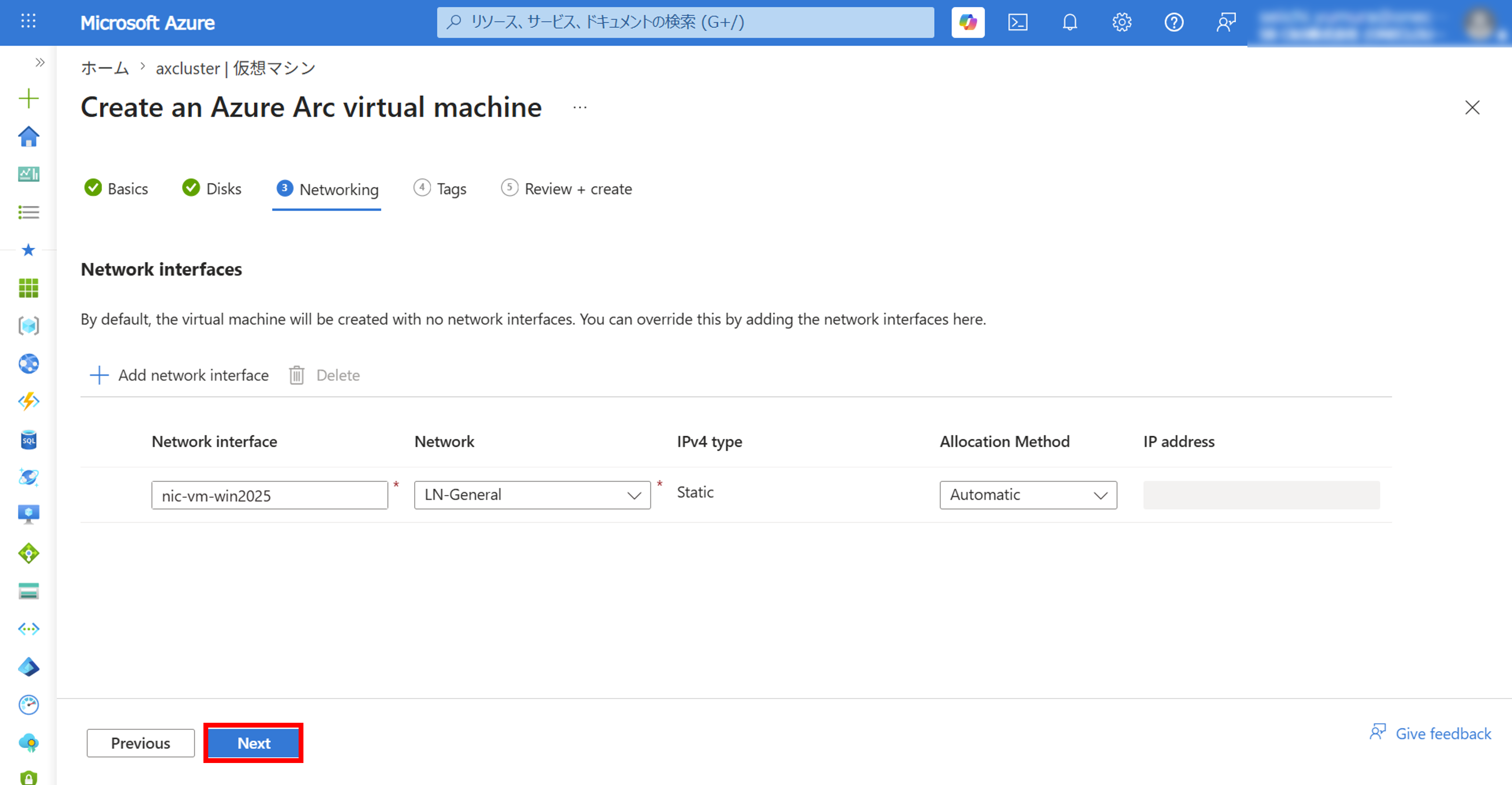Focus the resource search box

point(685,22)
